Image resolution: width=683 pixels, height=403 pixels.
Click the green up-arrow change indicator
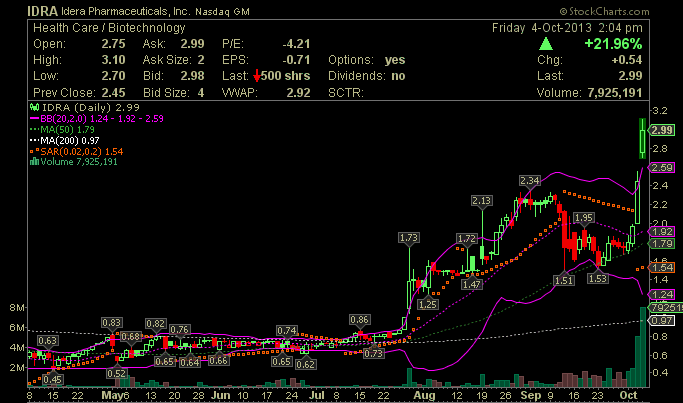(x=546, y=44)
